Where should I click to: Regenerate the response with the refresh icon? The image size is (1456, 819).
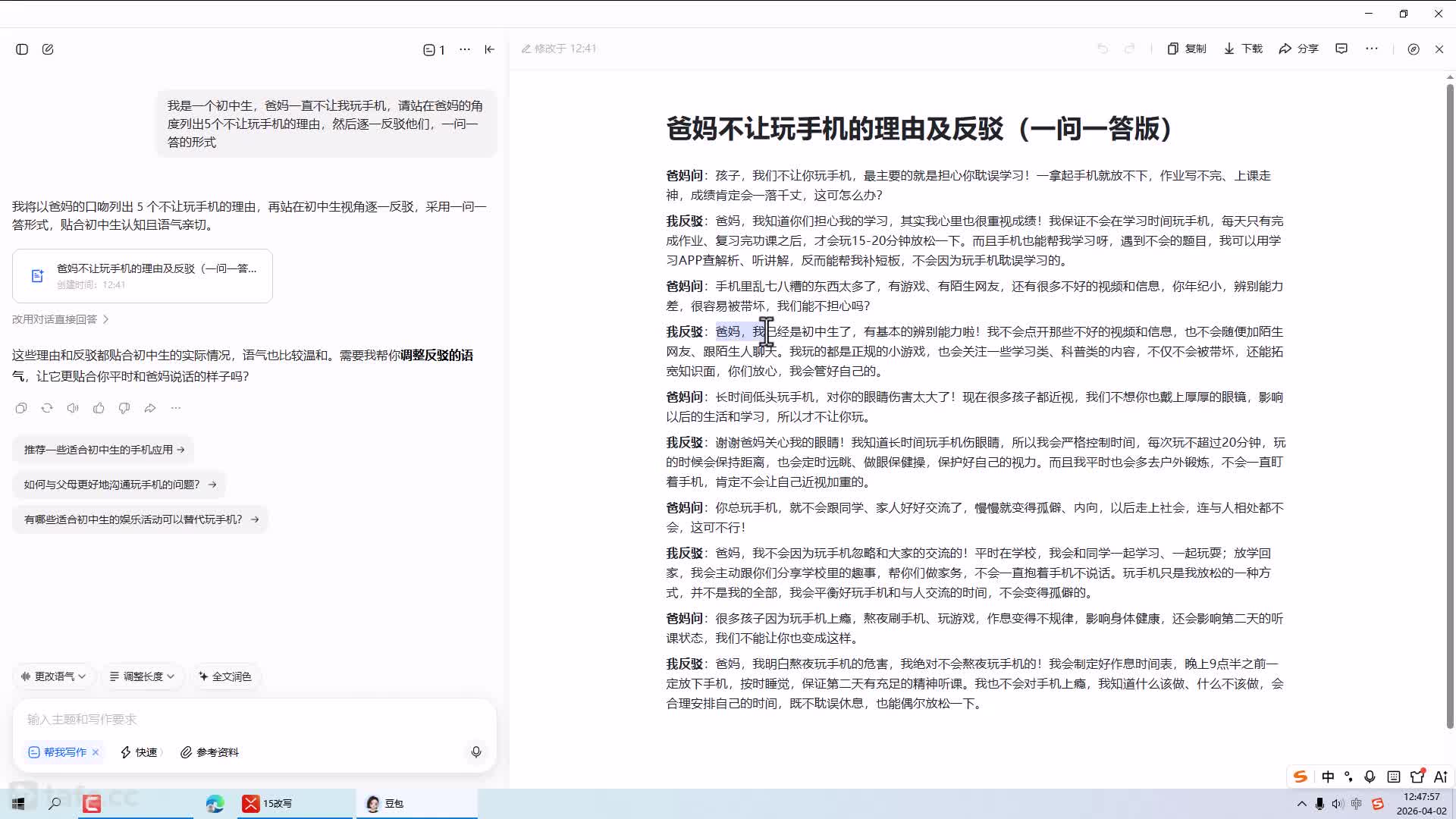[x=47, y=408]
